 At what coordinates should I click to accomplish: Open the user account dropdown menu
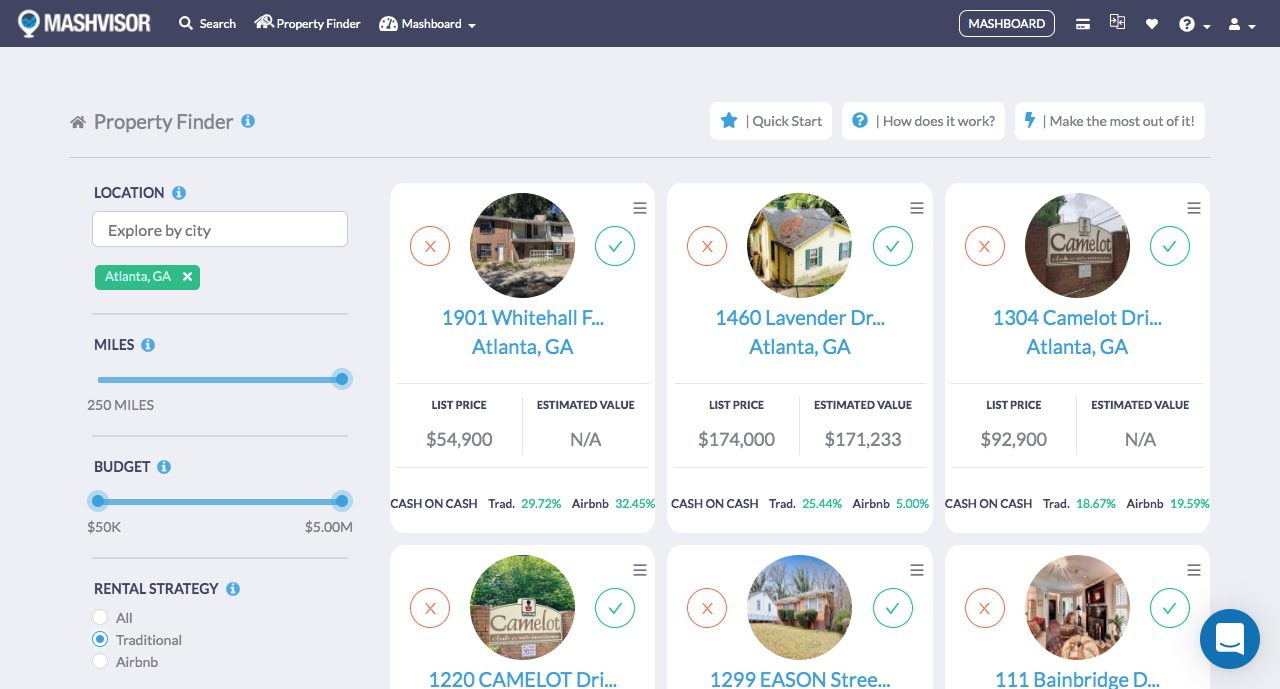coord(1238,23)
